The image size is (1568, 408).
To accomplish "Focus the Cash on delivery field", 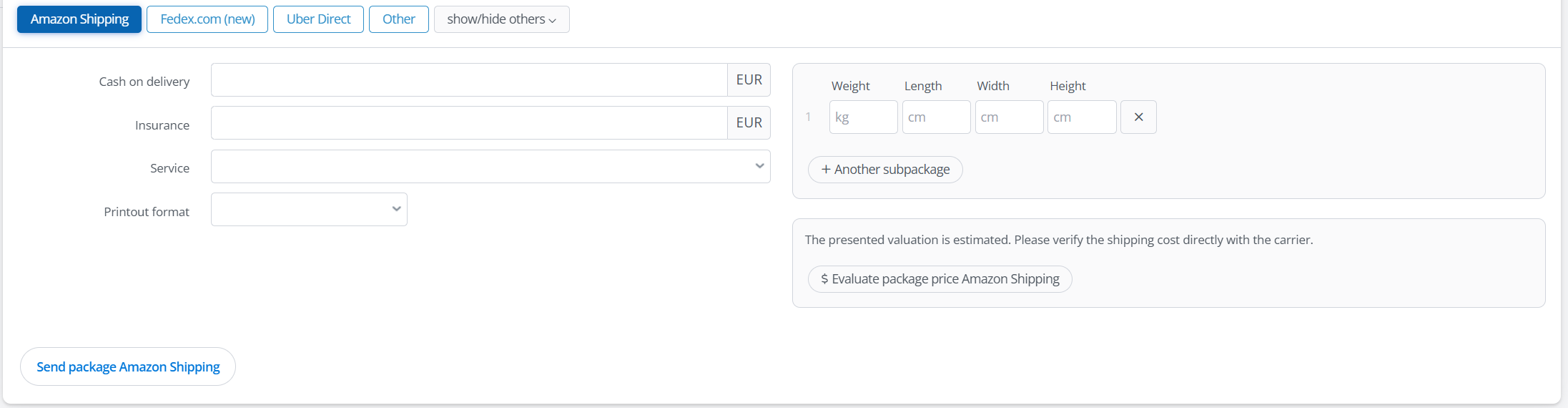I will tap(469, 79).
